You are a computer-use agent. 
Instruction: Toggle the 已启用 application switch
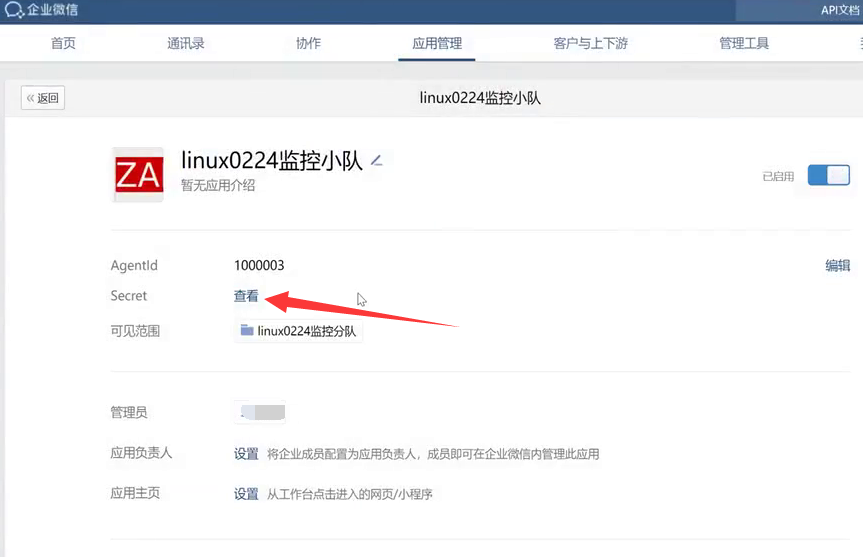tap(828, 176)
